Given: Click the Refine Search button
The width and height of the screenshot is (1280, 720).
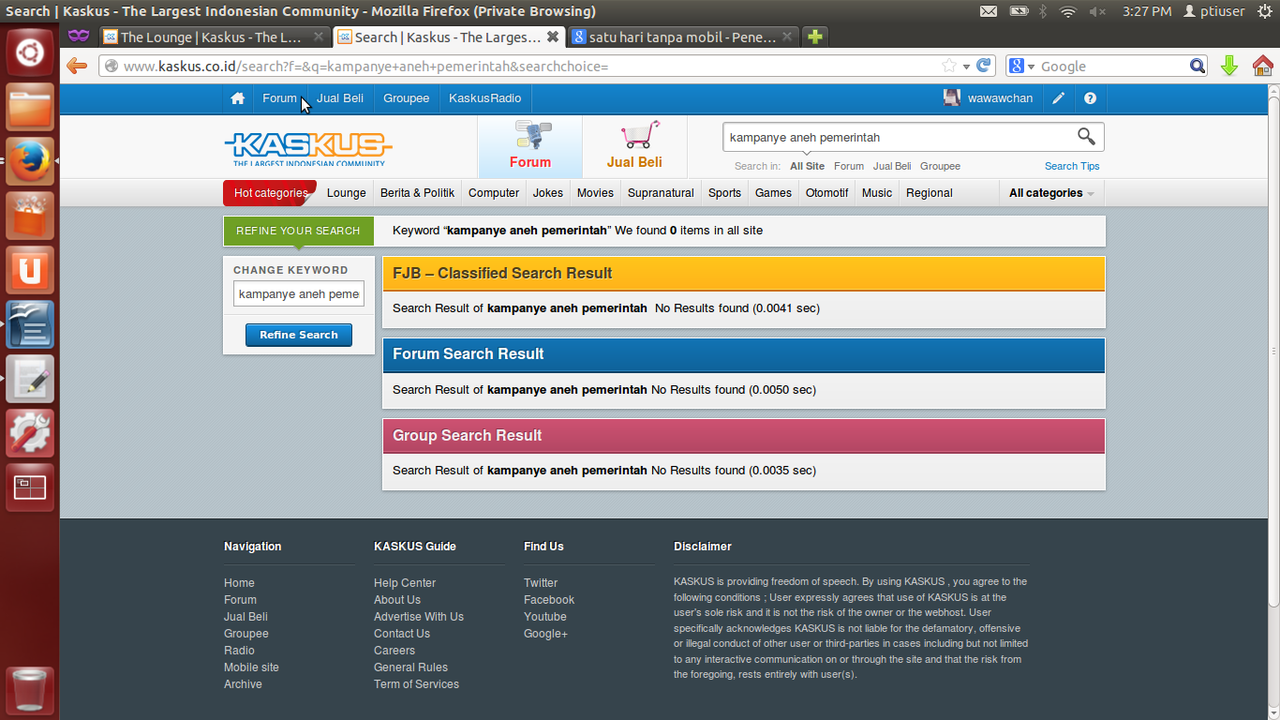Looking at the screenshot, I should 299,335.
